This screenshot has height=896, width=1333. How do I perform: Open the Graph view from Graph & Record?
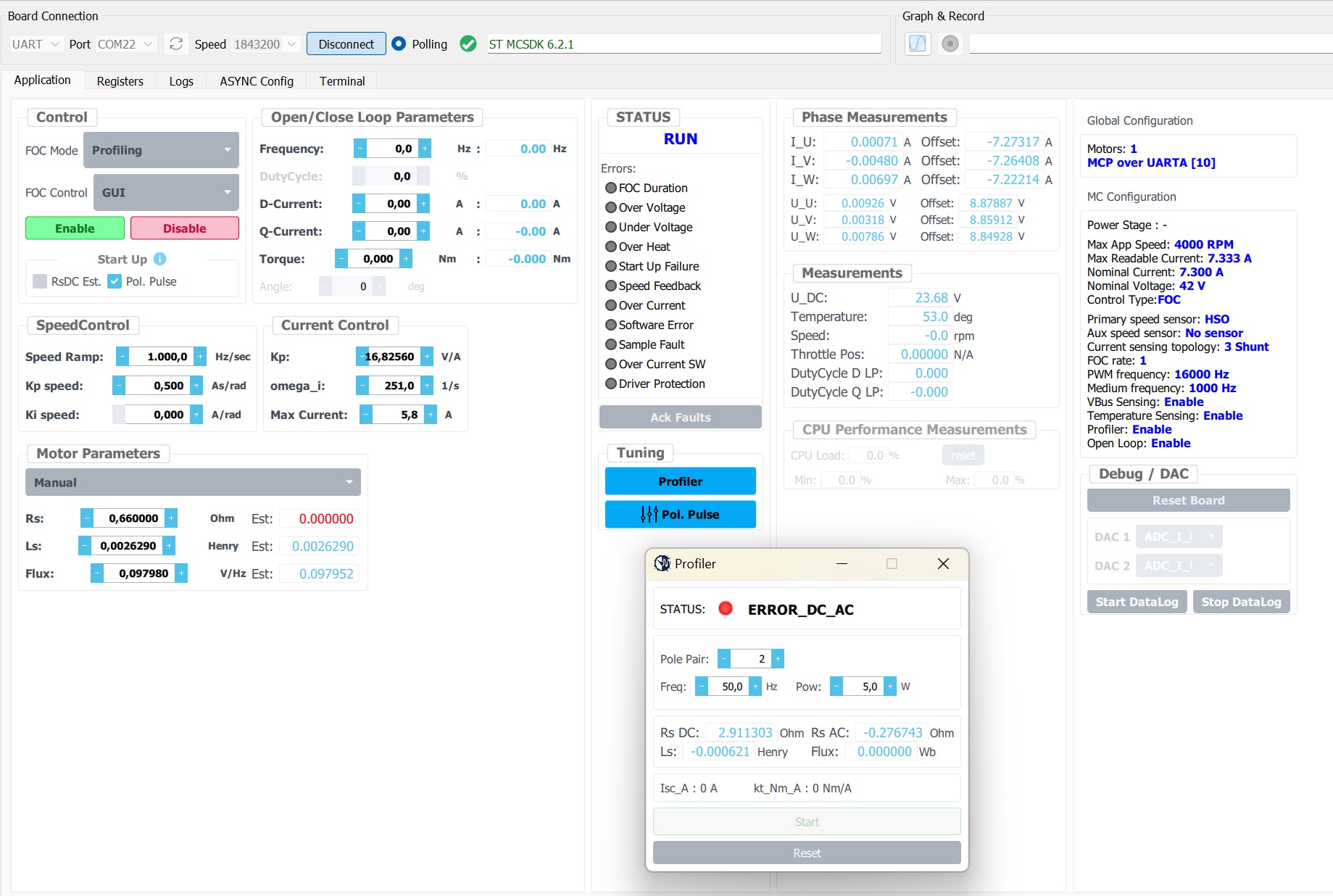pos(916,43)
